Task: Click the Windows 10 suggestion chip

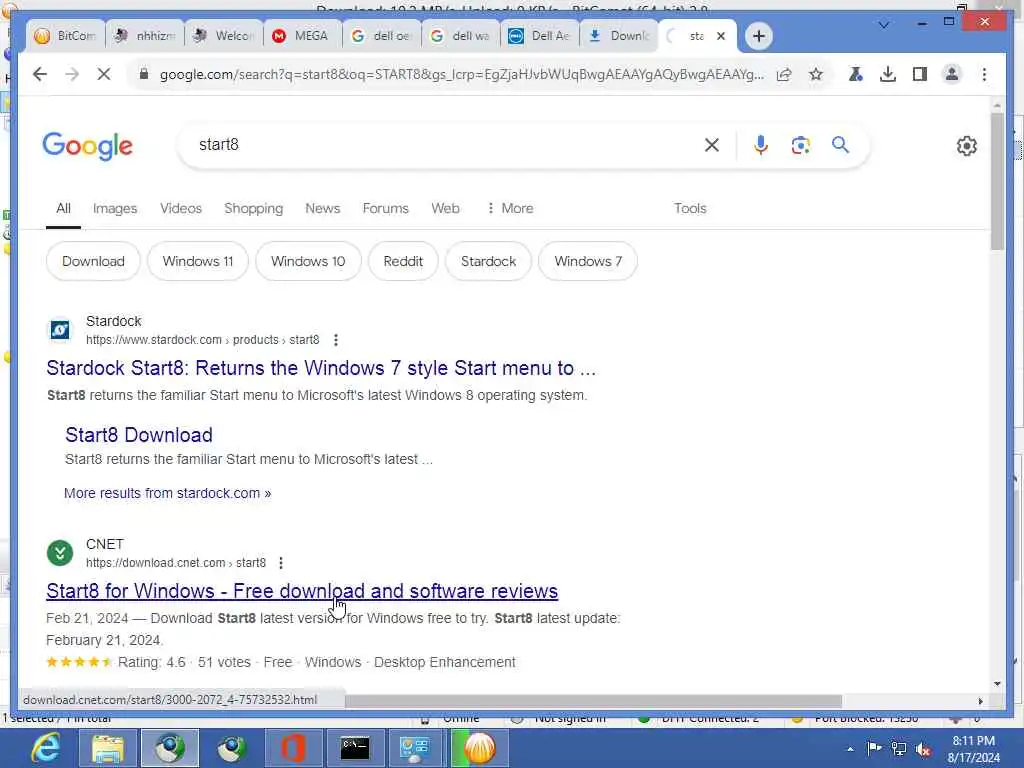Action: 308,261
